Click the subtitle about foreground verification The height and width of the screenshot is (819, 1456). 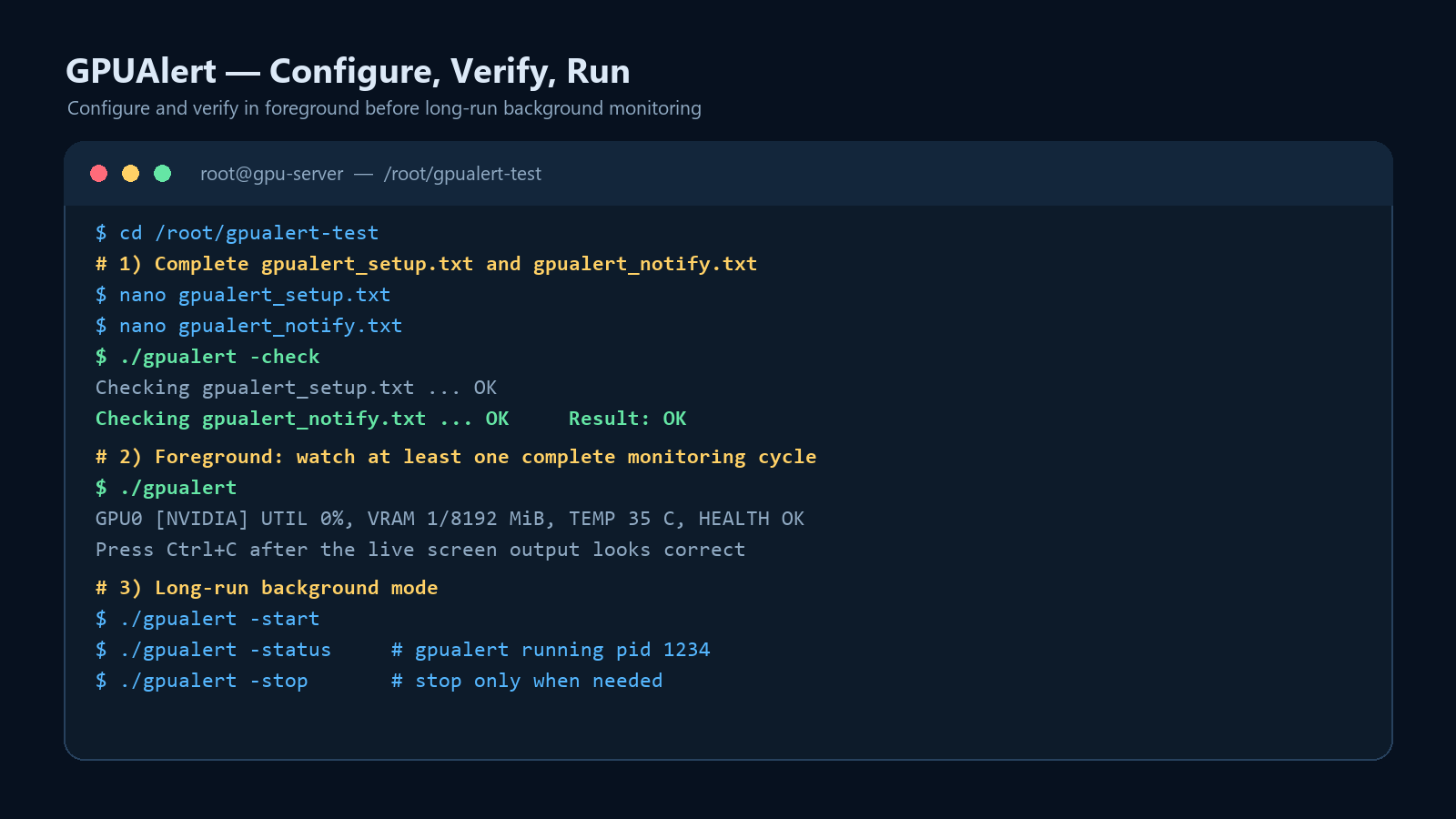(384, 108)
